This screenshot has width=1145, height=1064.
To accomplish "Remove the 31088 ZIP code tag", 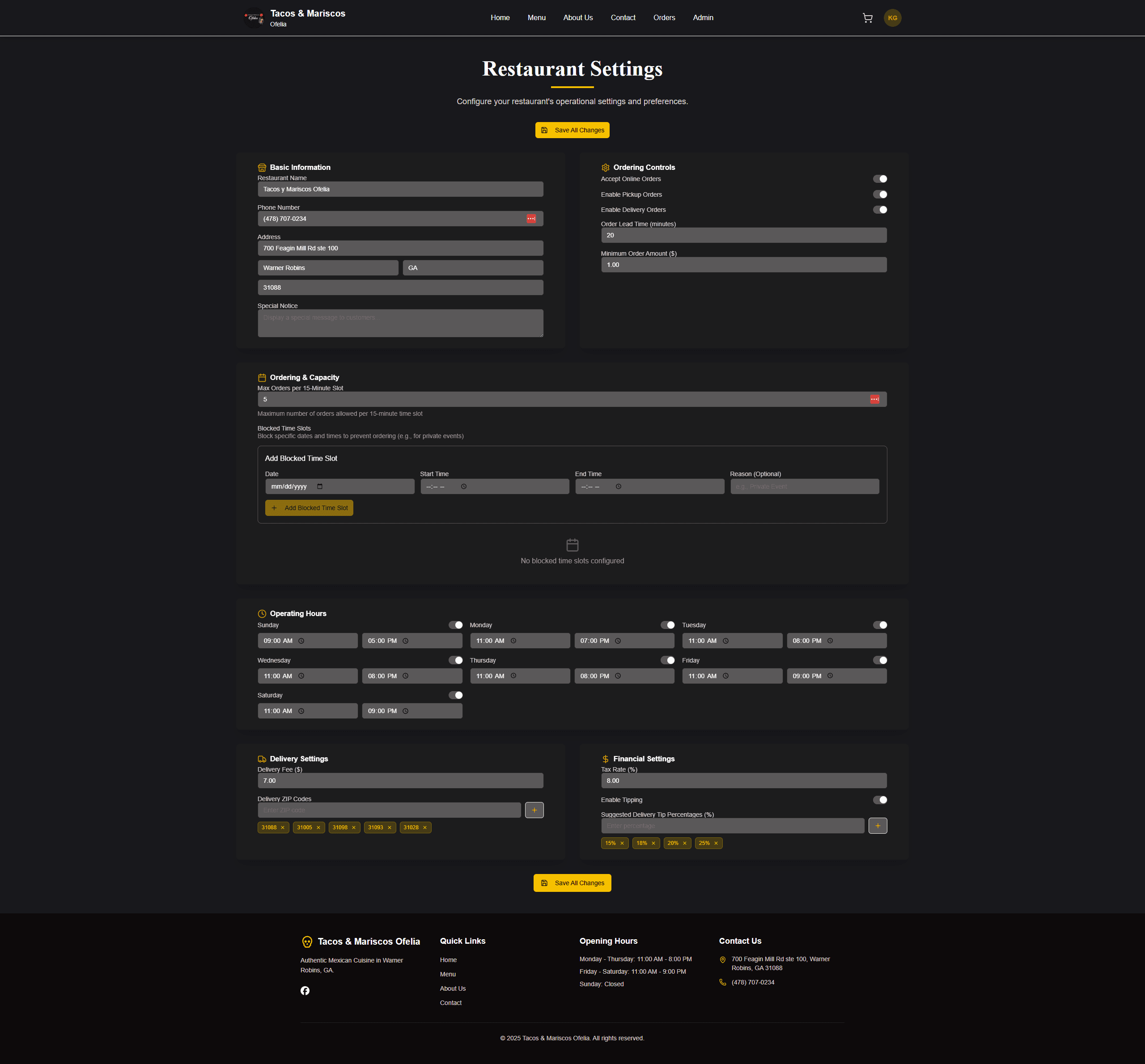I will [283, 828].
